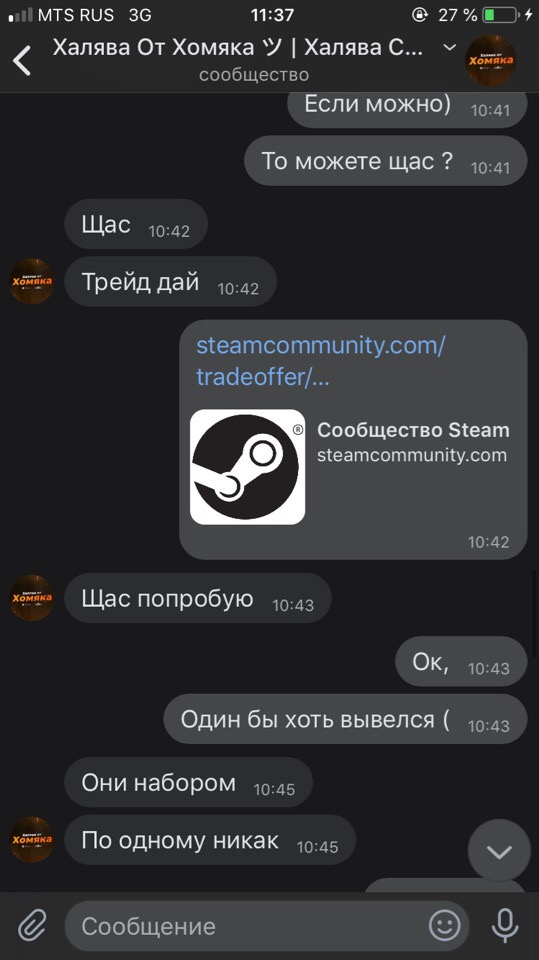Open Халява От Хомяка community title
This screenshot has width=539, height=960.
click(x=238, y=48)
